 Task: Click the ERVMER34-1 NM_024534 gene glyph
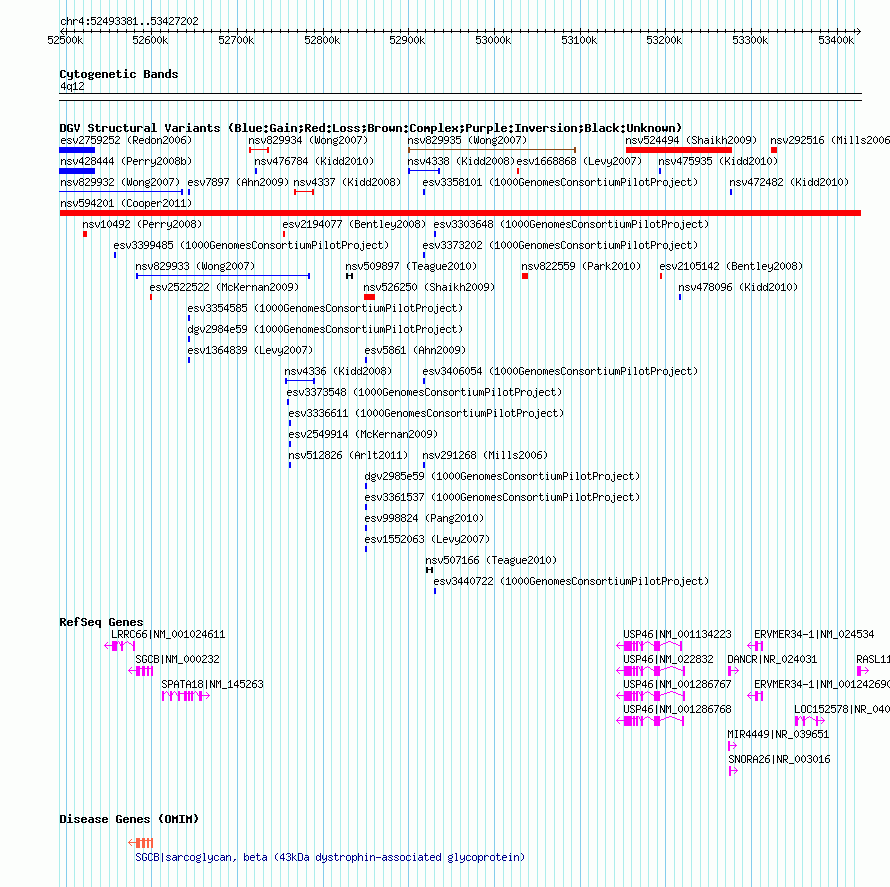tap(755, 646)
